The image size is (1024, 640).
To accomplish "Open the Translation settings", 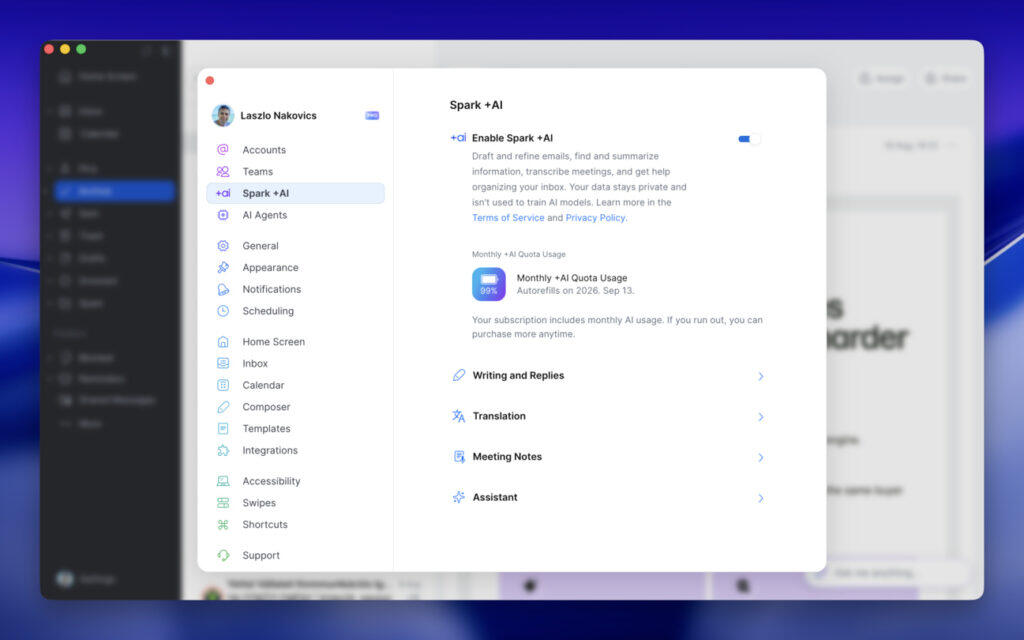I will tap(607, 416).
